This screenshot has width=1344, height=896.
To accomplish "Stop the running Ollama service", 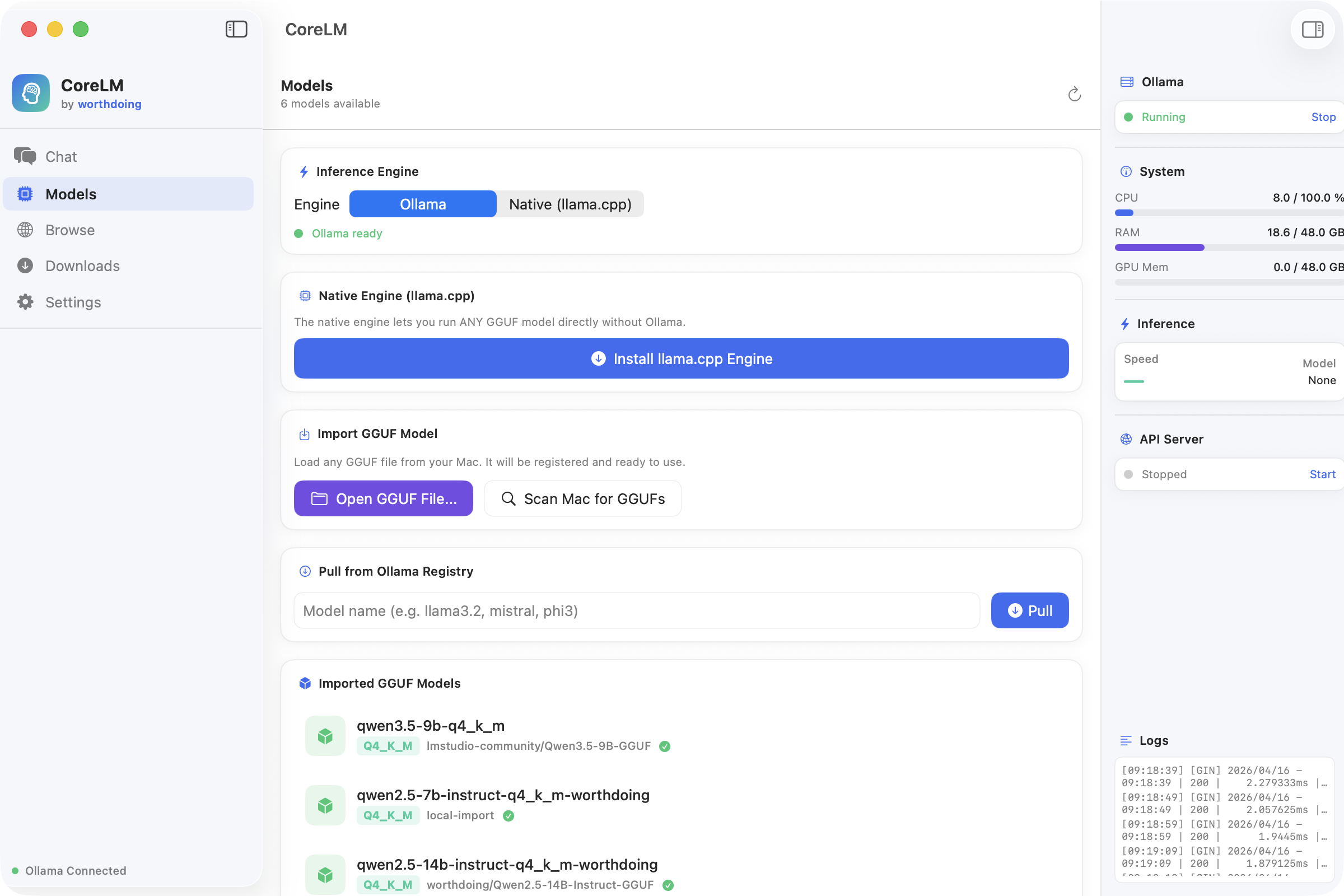I will click(x=1323, y=116).
